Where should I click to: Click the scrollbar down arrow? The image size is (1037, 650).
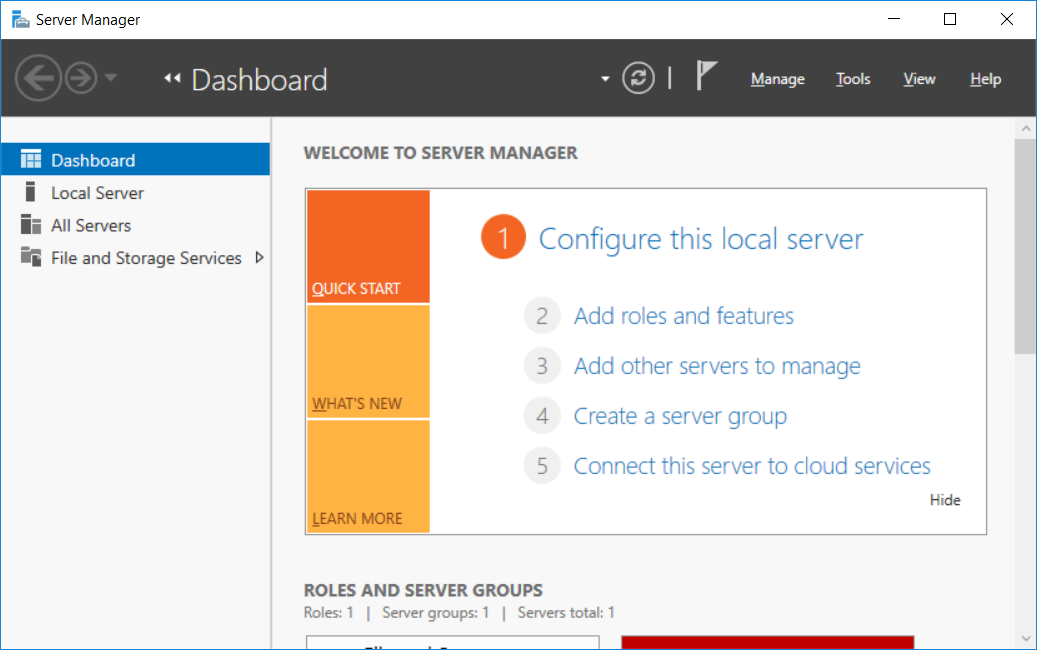(1026, 639)
